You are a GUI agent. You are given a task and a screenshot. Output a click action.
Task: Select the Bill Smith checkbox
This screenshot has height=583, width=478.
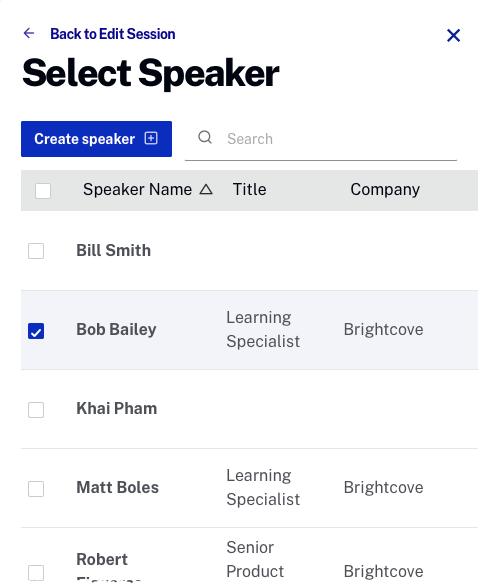[x=36, y=251]
